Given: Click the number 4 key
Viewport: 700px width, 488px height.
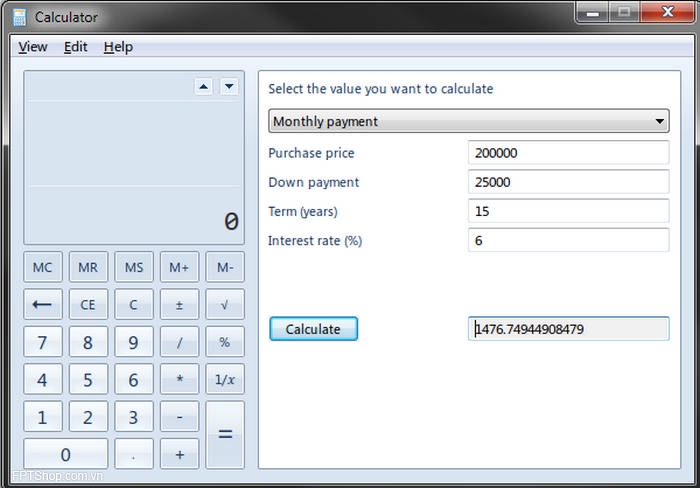Looking at the screenshot, I should click(x=43, y=380).
